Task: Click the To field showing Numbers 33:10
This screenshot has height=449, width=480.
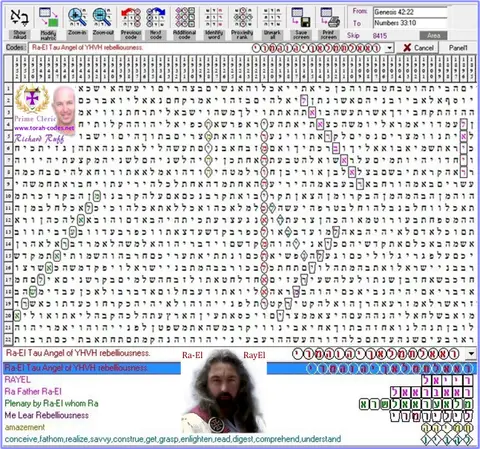Action: click(x=410, y=23)
